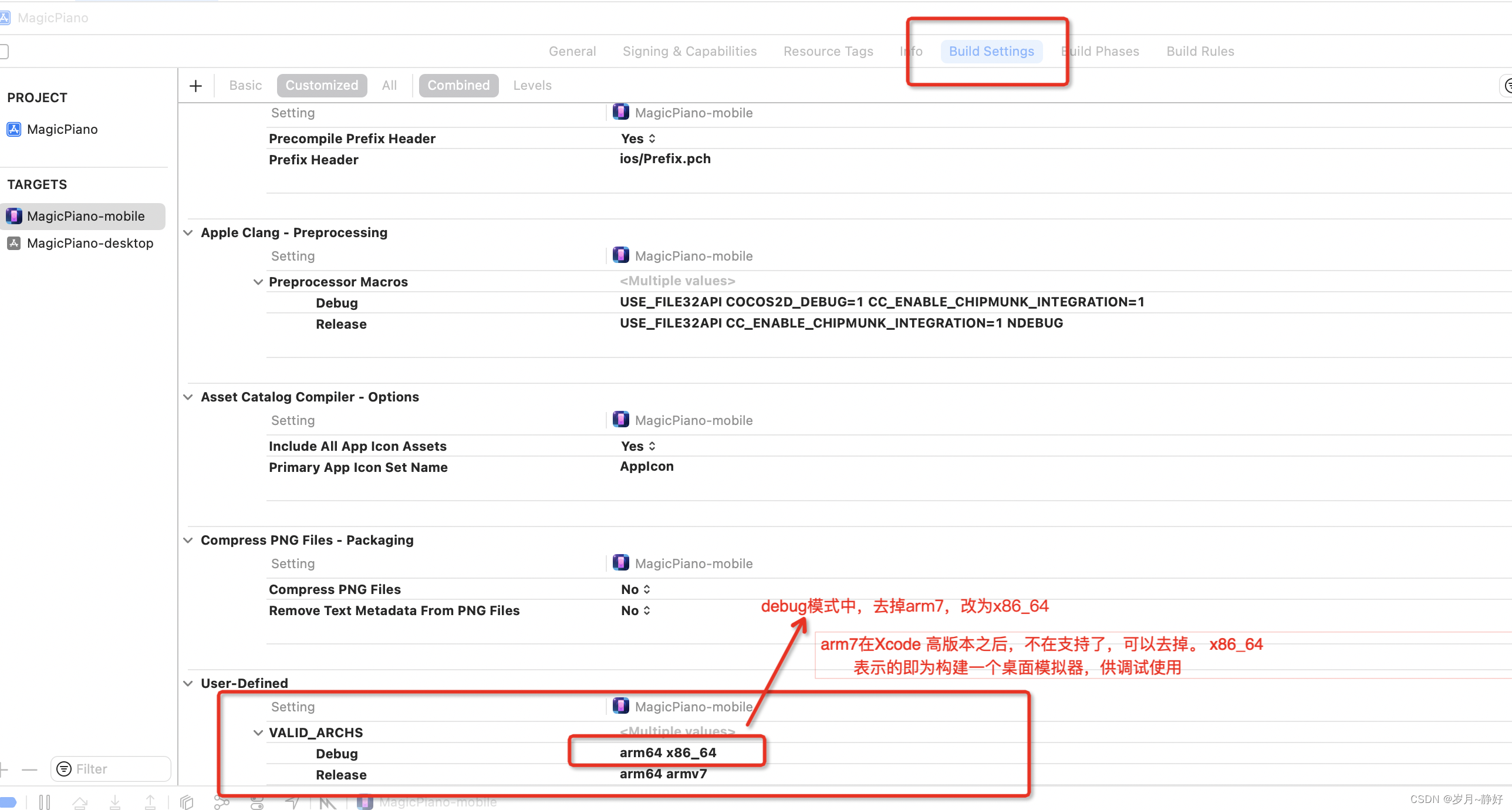Open the Resource Tags tab

click(828, 52)
